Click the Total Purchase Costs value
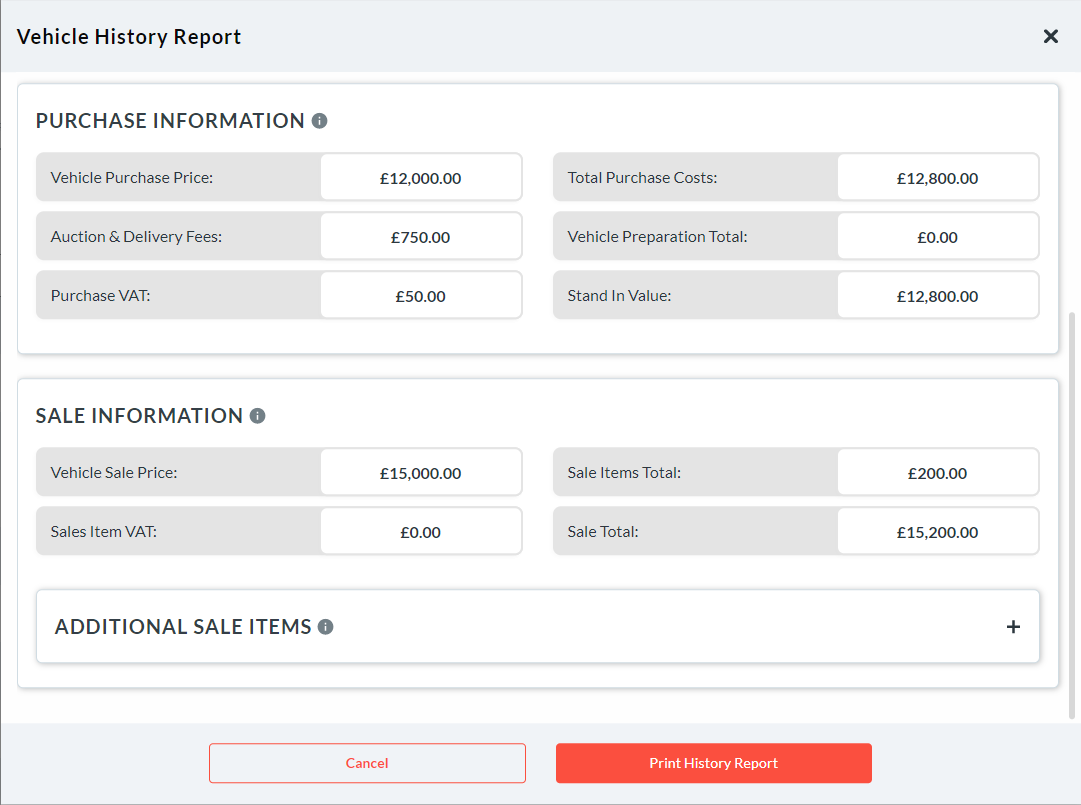This screenshot has width=1081, height=805. (937, 178)
